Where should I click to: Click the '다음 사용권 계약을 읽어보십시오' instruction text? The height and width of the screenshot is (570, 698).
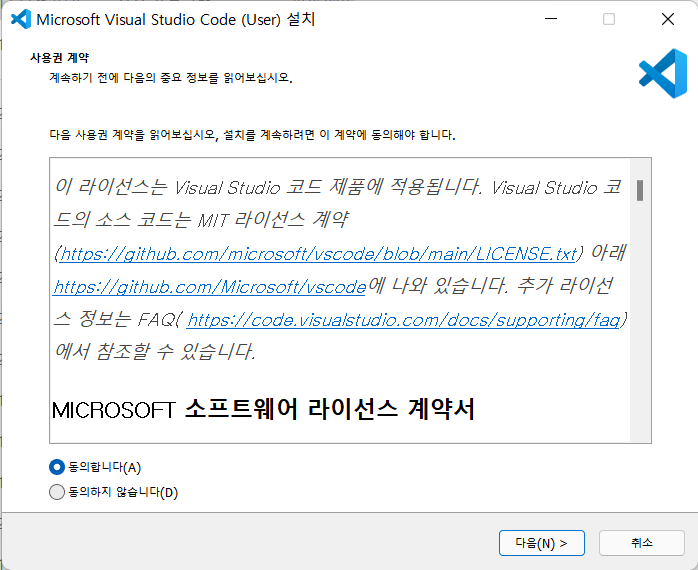click(x=252, y=135)
